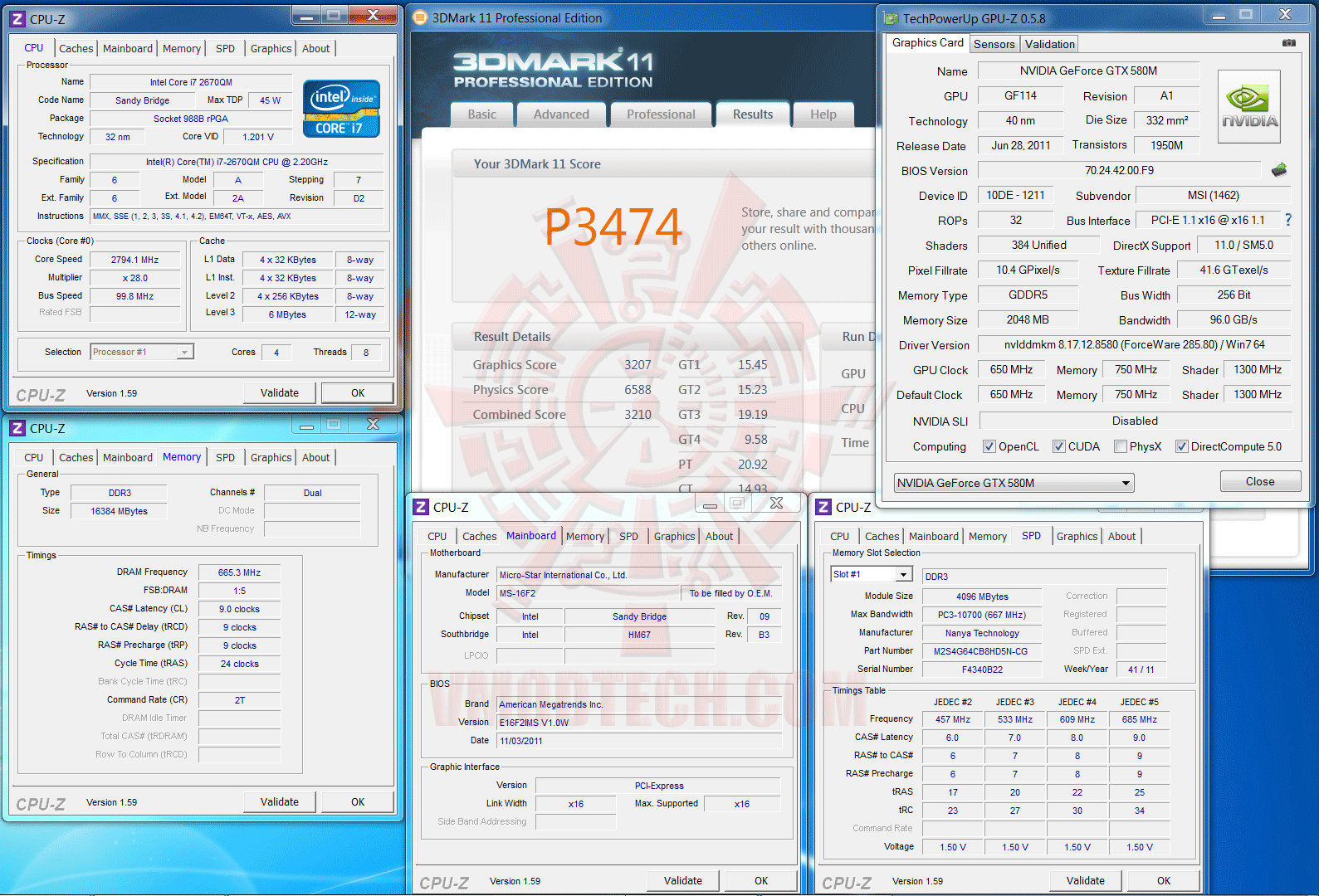The height and width of the screenshot is (896, 1319).
Task: Open CPU tab in the CPU-Z Memory window
Action: (33, 458)
